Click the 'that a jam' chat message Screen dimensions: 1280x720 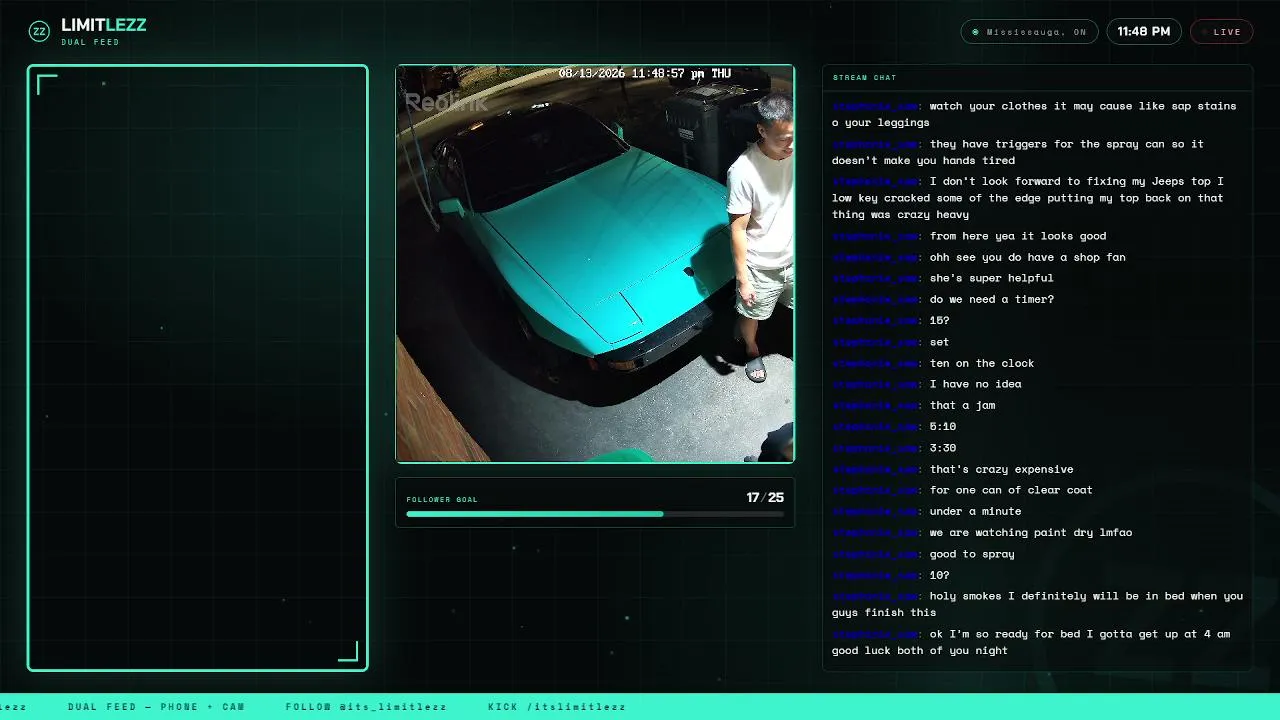click(1037, 405)
